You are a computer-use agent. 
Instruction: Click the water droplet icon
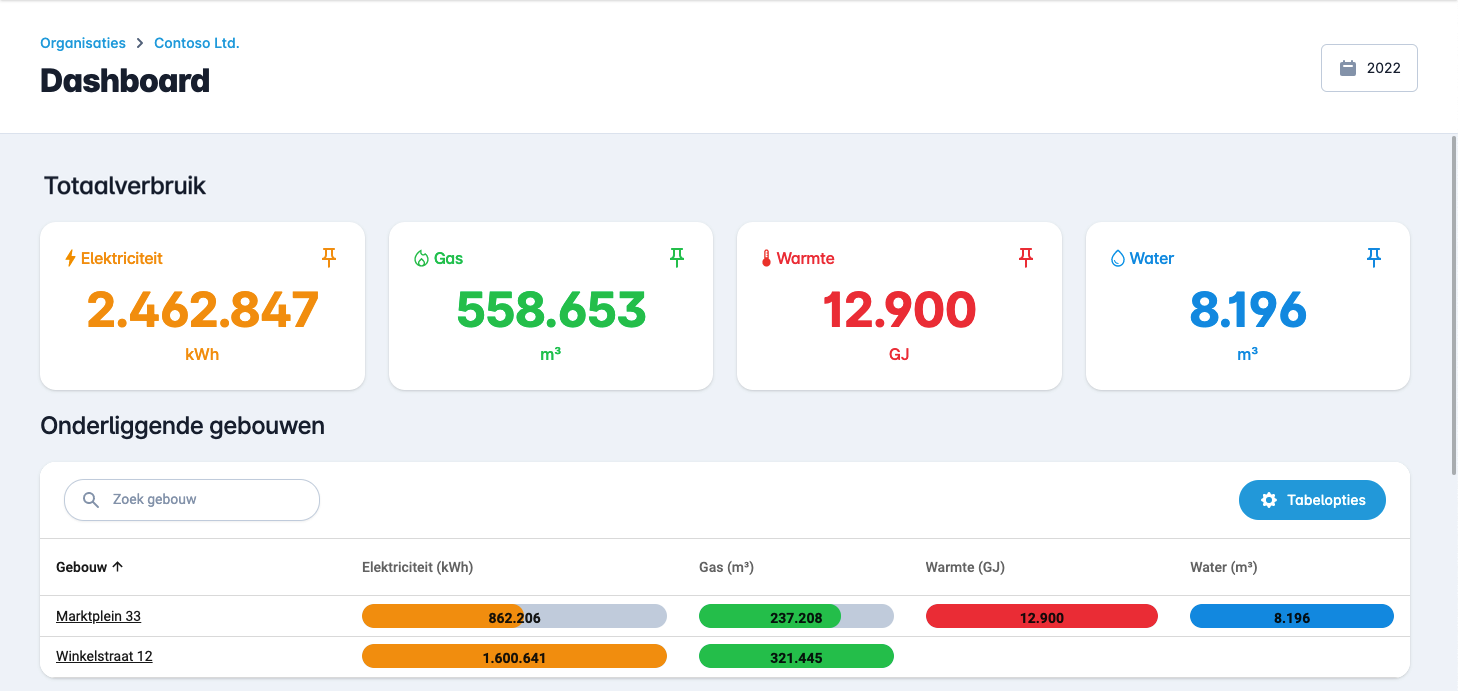point(1118,258)
